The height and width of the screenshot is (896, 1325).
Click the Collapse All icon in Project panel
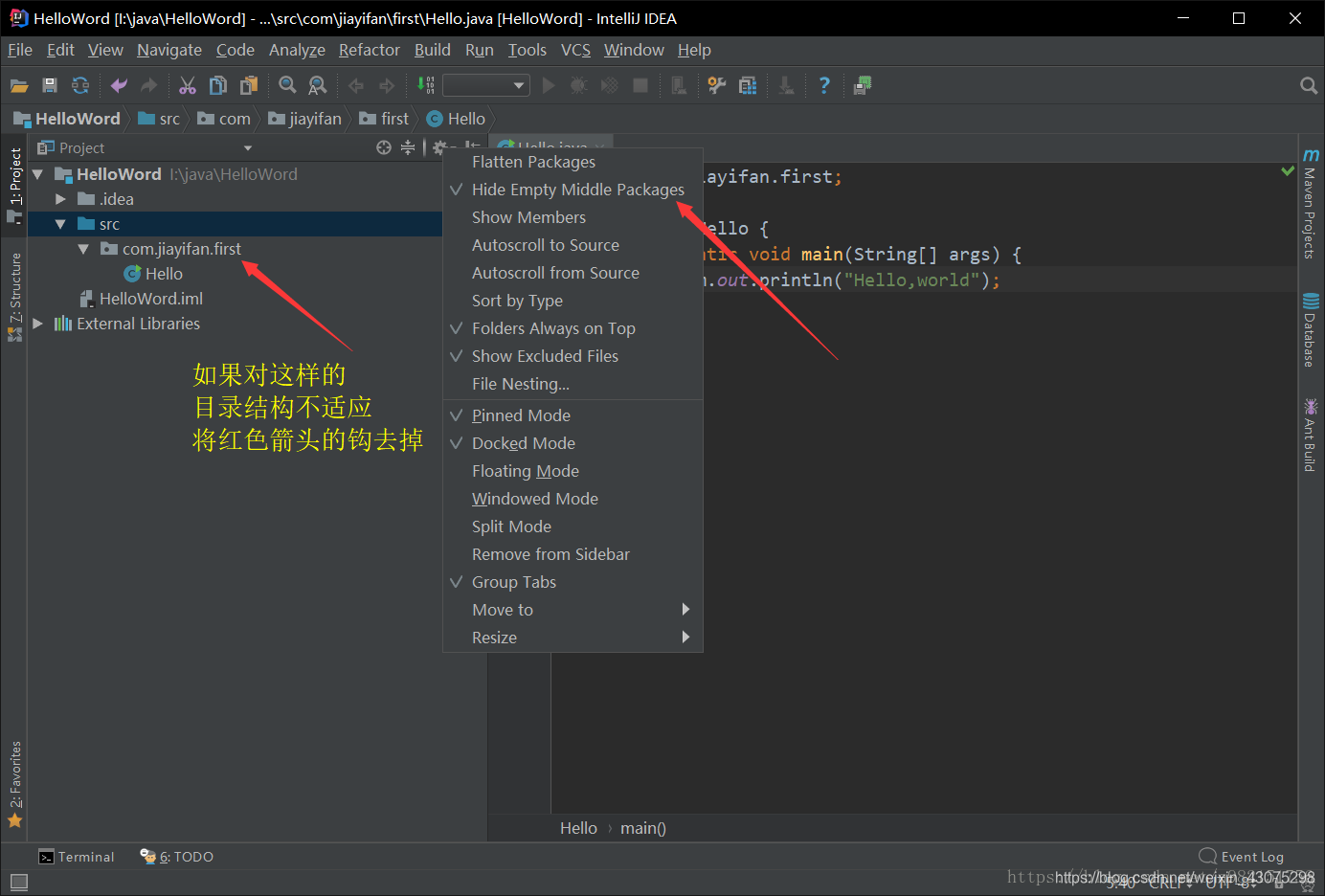coord(408,147)
